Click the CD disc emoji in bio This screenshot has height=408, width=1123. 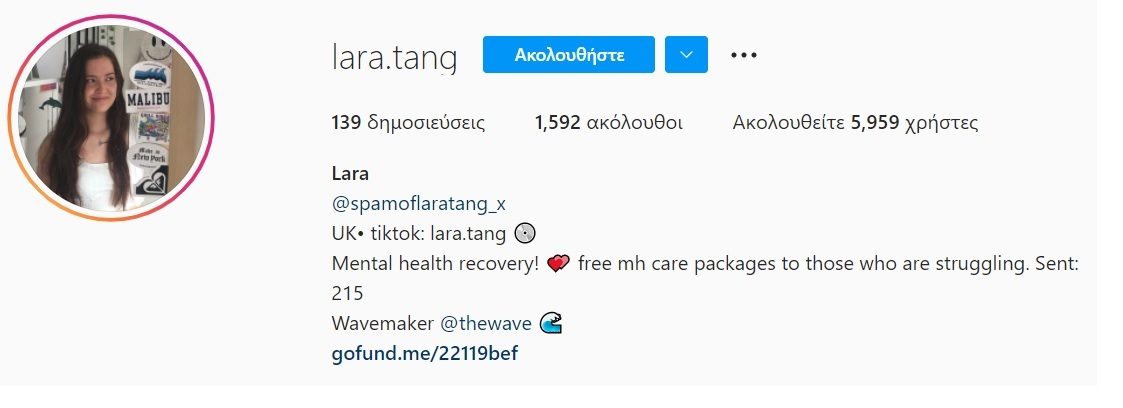click(x=525, y=233)
